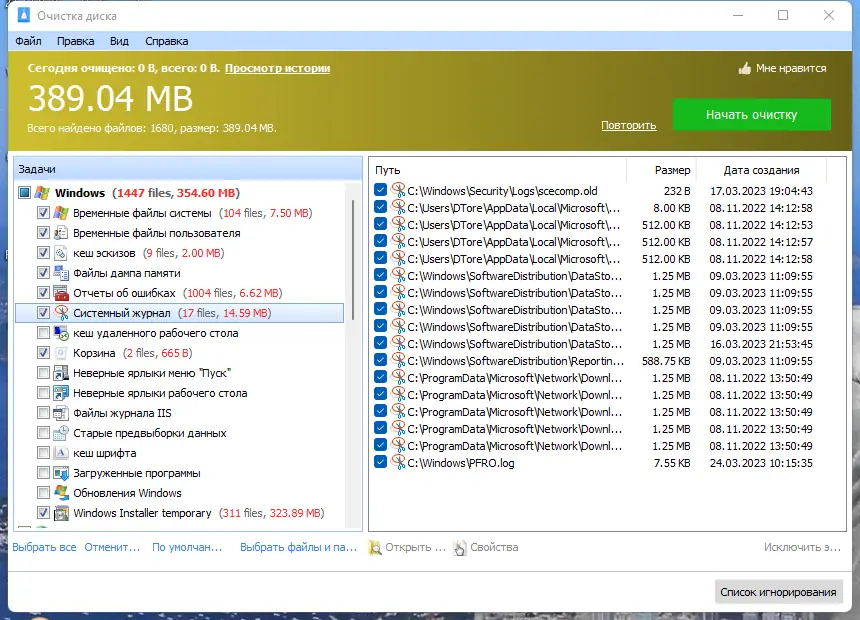Image resolution: width=860 pixels, height=620 pixels.
Task: Click the properties icon beside 'Свойства'
Action: (x=460, y=548)
